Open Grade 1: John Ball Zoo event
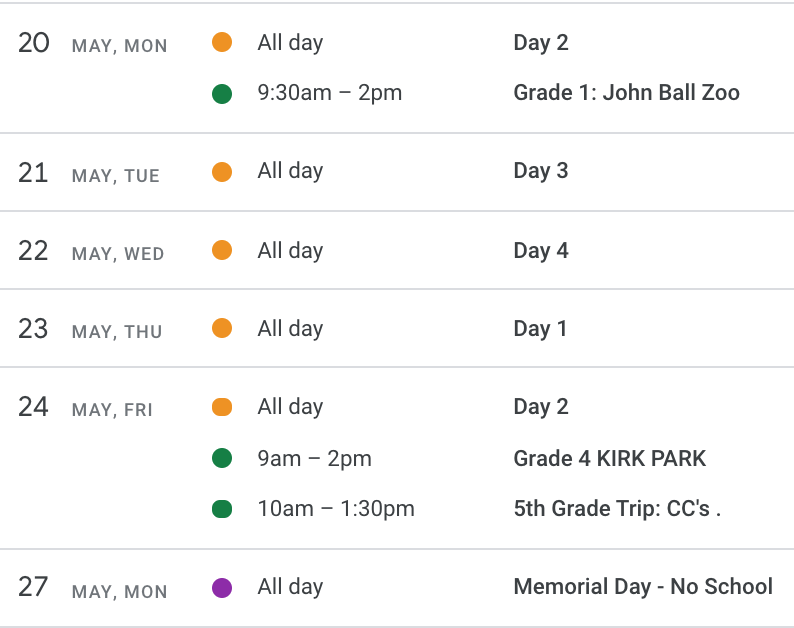The image size is (794, 628). (626, 93)
